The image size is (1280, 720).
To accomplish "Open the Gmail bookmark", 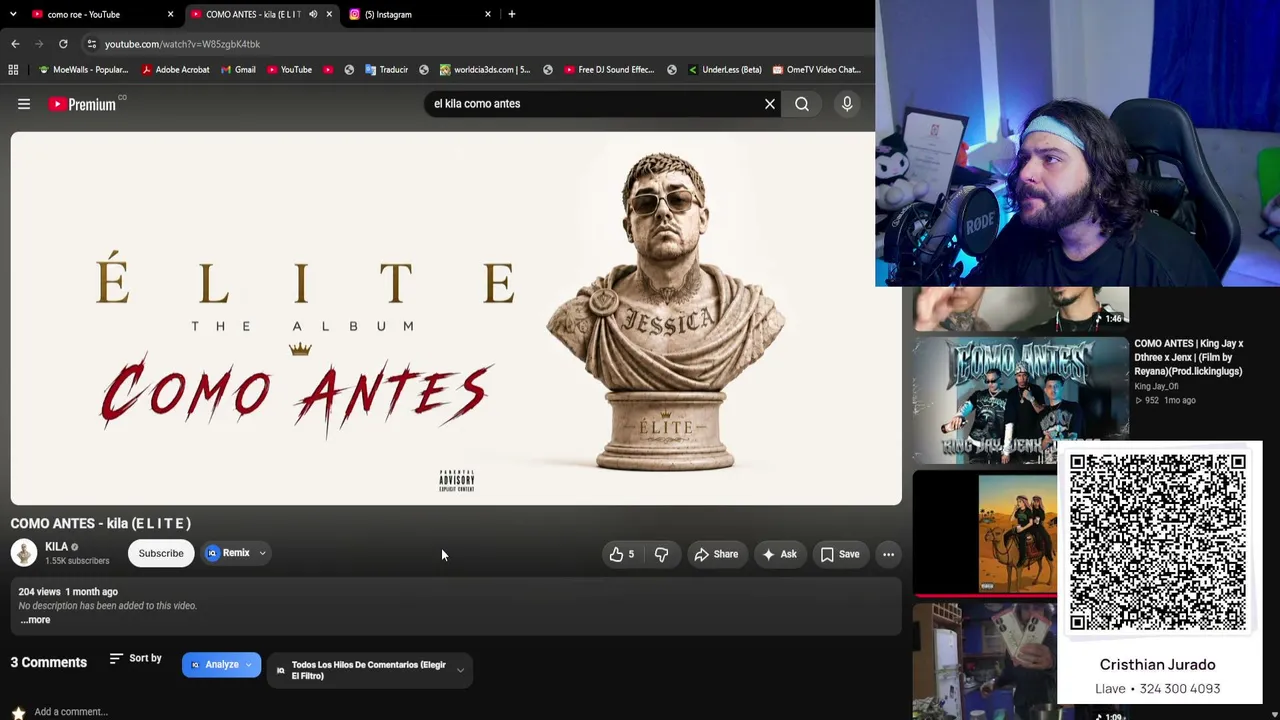I will coord(237,70).
